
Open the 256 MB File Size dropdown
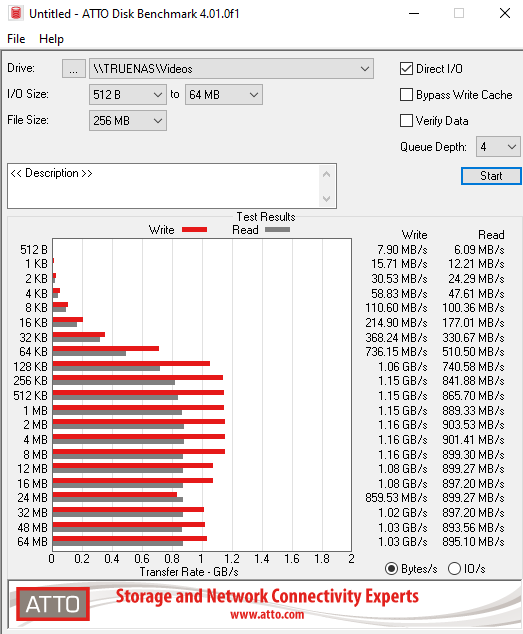128,120
